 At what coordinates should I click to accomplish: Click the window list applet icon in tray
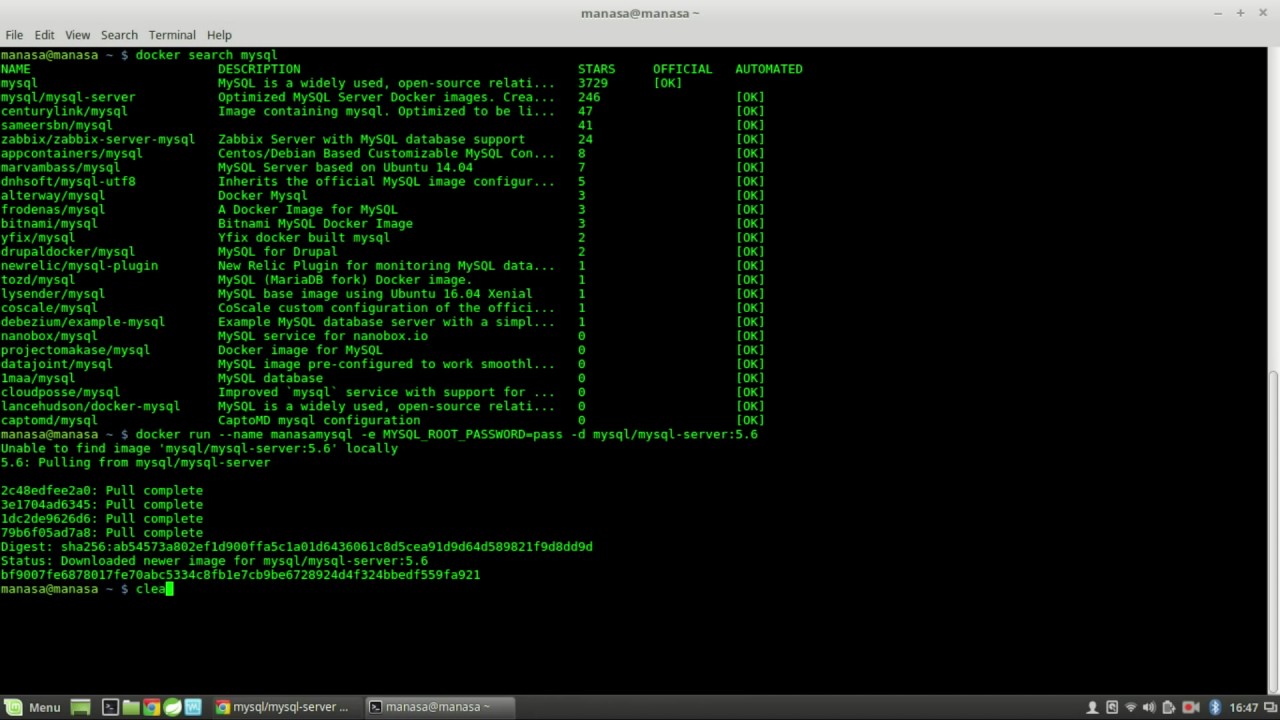1268,707
